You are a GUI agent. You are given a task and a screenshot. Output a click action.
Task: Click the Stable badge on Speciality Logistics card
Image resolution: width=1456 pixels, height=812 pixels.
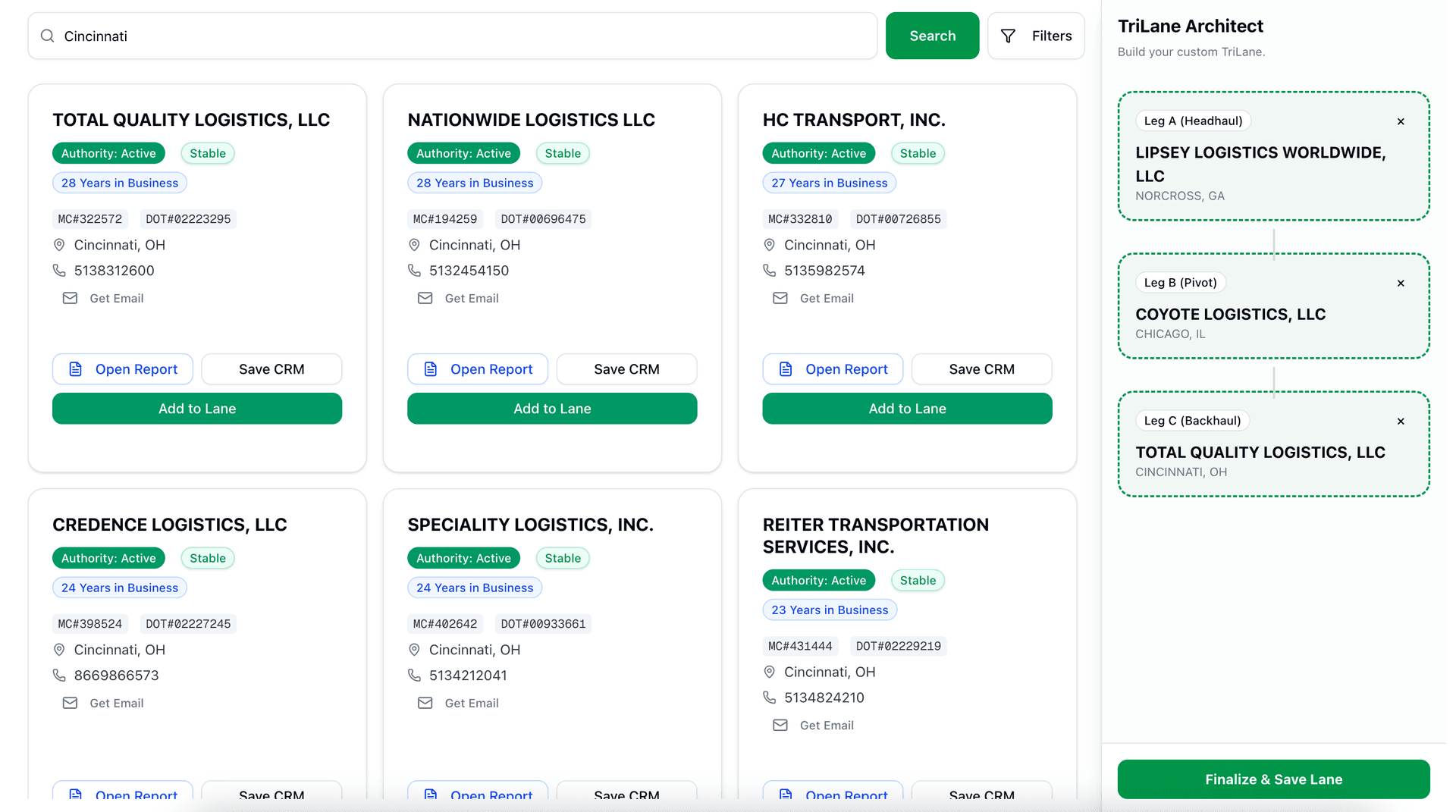point(562,558)
